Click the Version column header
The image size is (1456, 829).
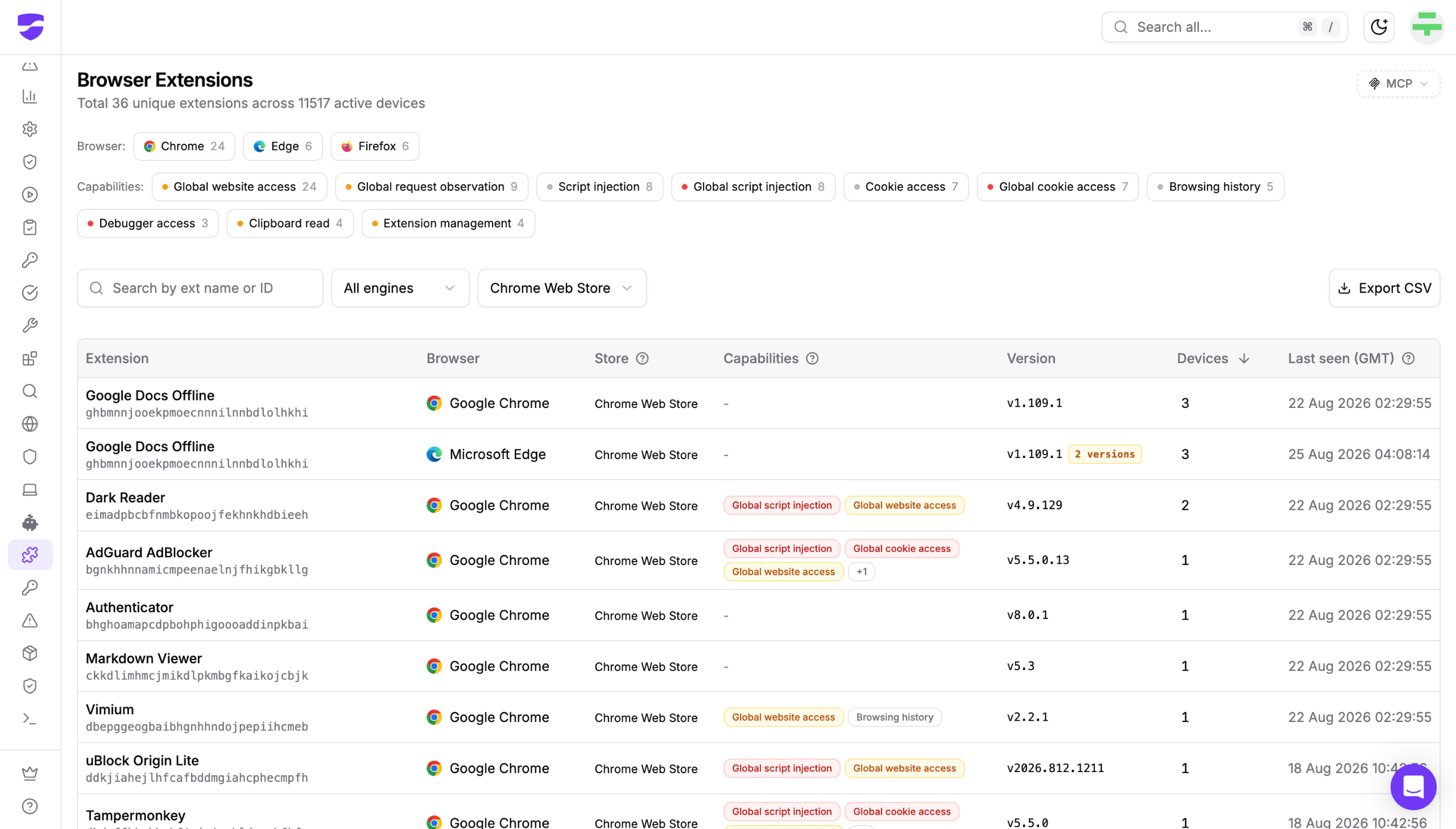coord(1031,358)
